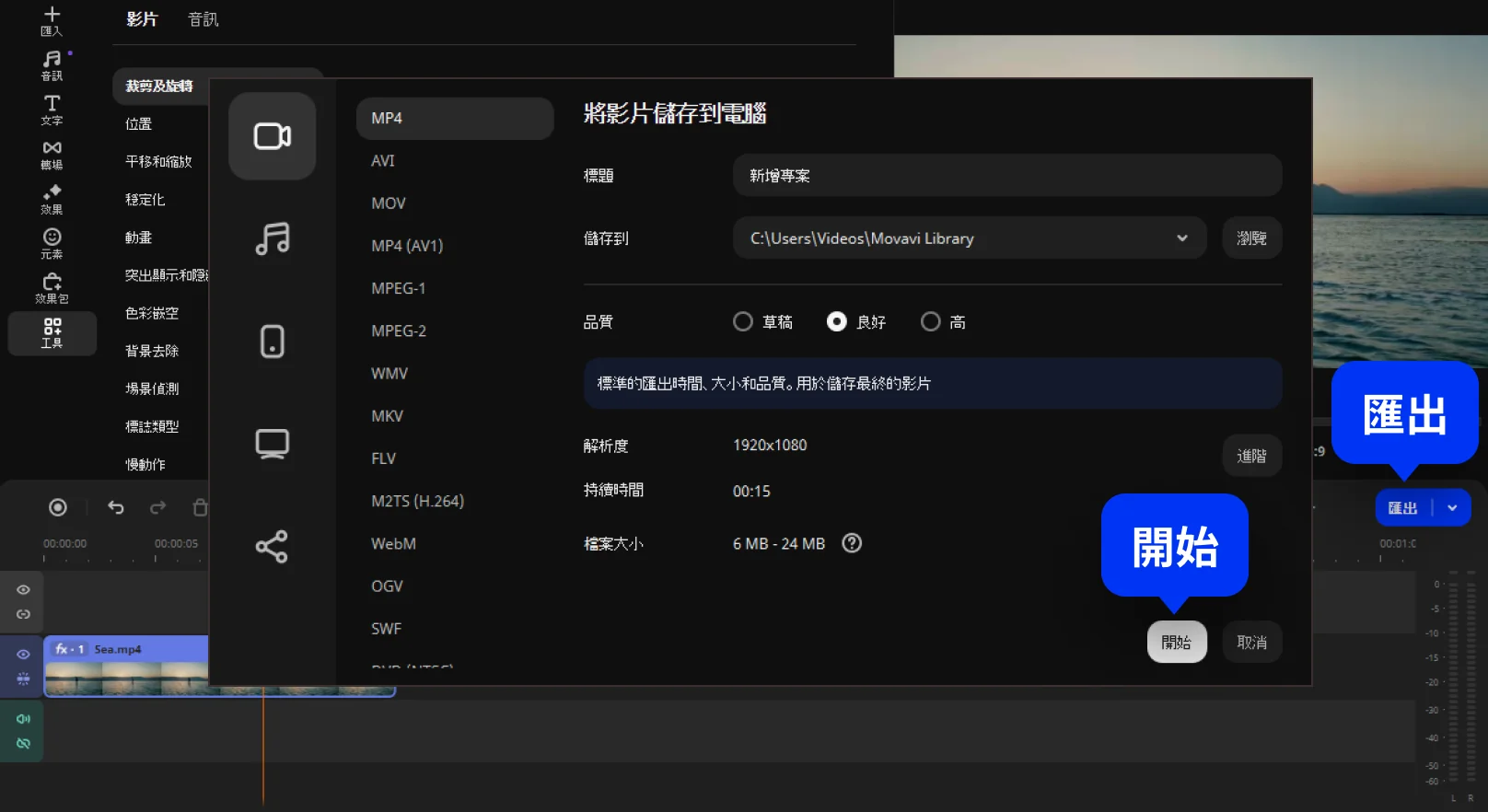The width and height of the screenshot is (1488, 812).
Task: Select the audio export category icon
Action: coord(273,238)
